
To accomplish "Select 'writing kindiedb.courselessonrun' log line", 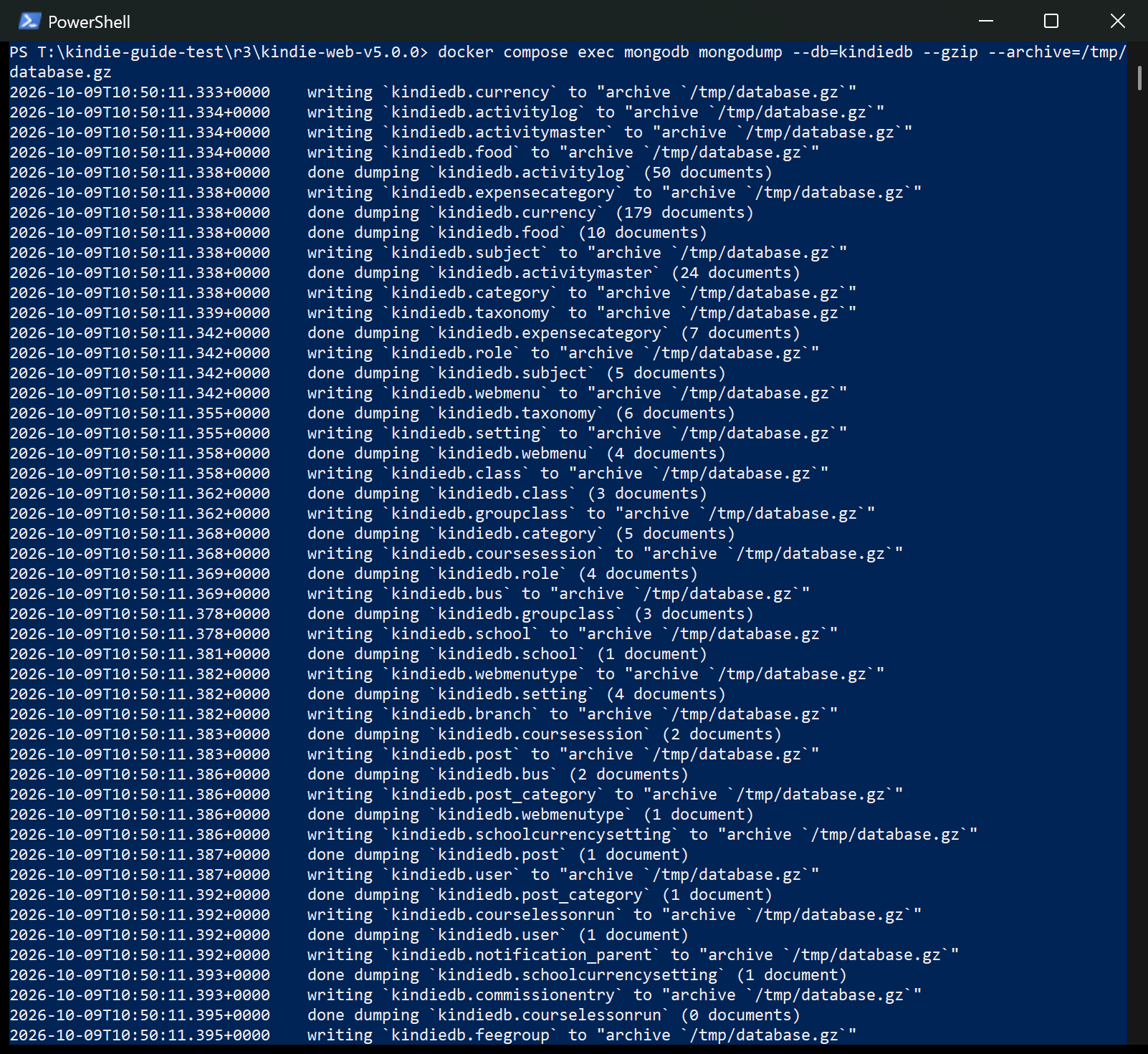I will 466,915.
